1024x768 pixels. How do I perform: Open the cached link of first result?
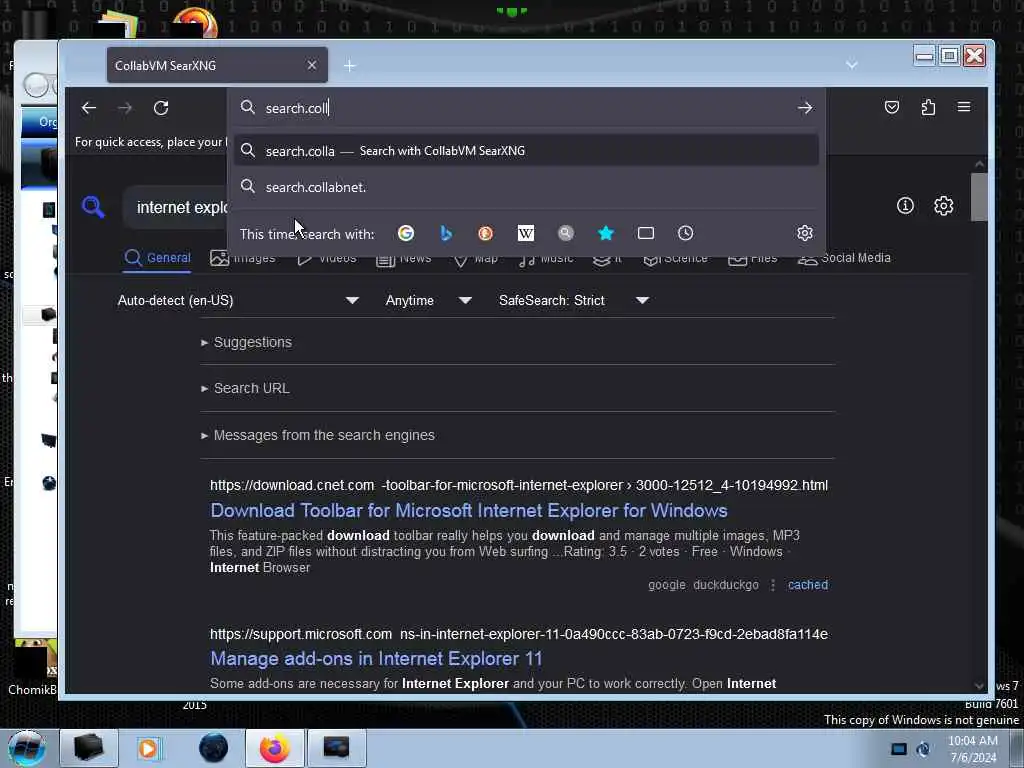808,585
